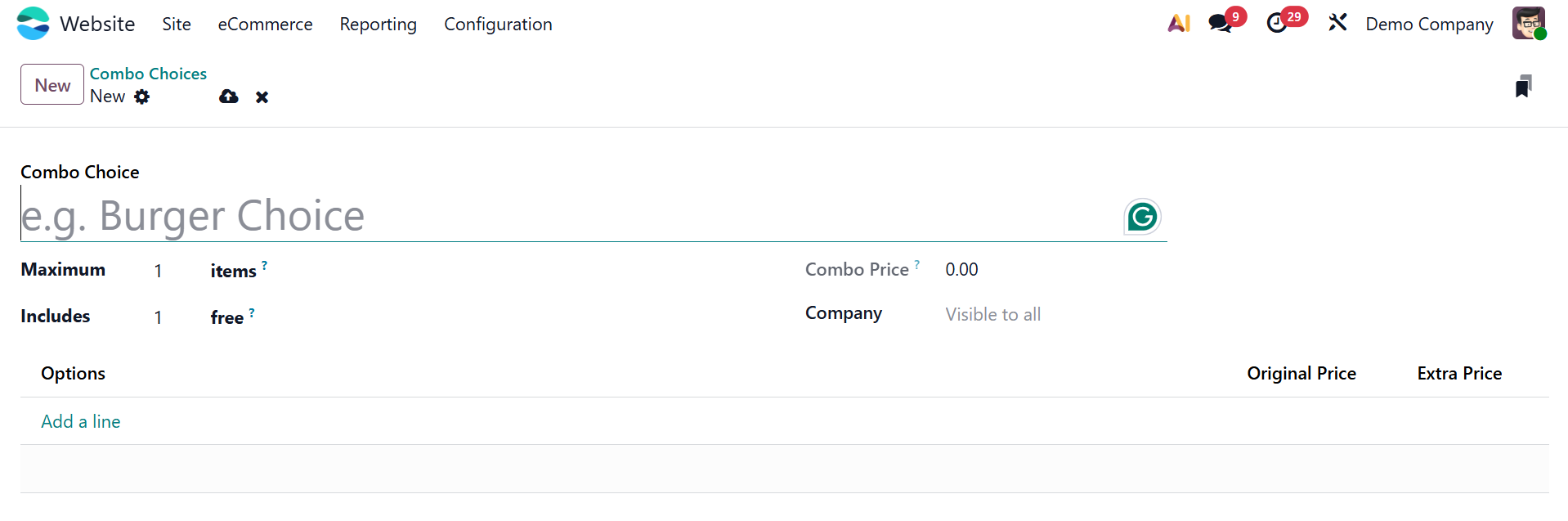Click the user avatar picture
This screenshot has height=521, width=1568.
[1528, 24]
